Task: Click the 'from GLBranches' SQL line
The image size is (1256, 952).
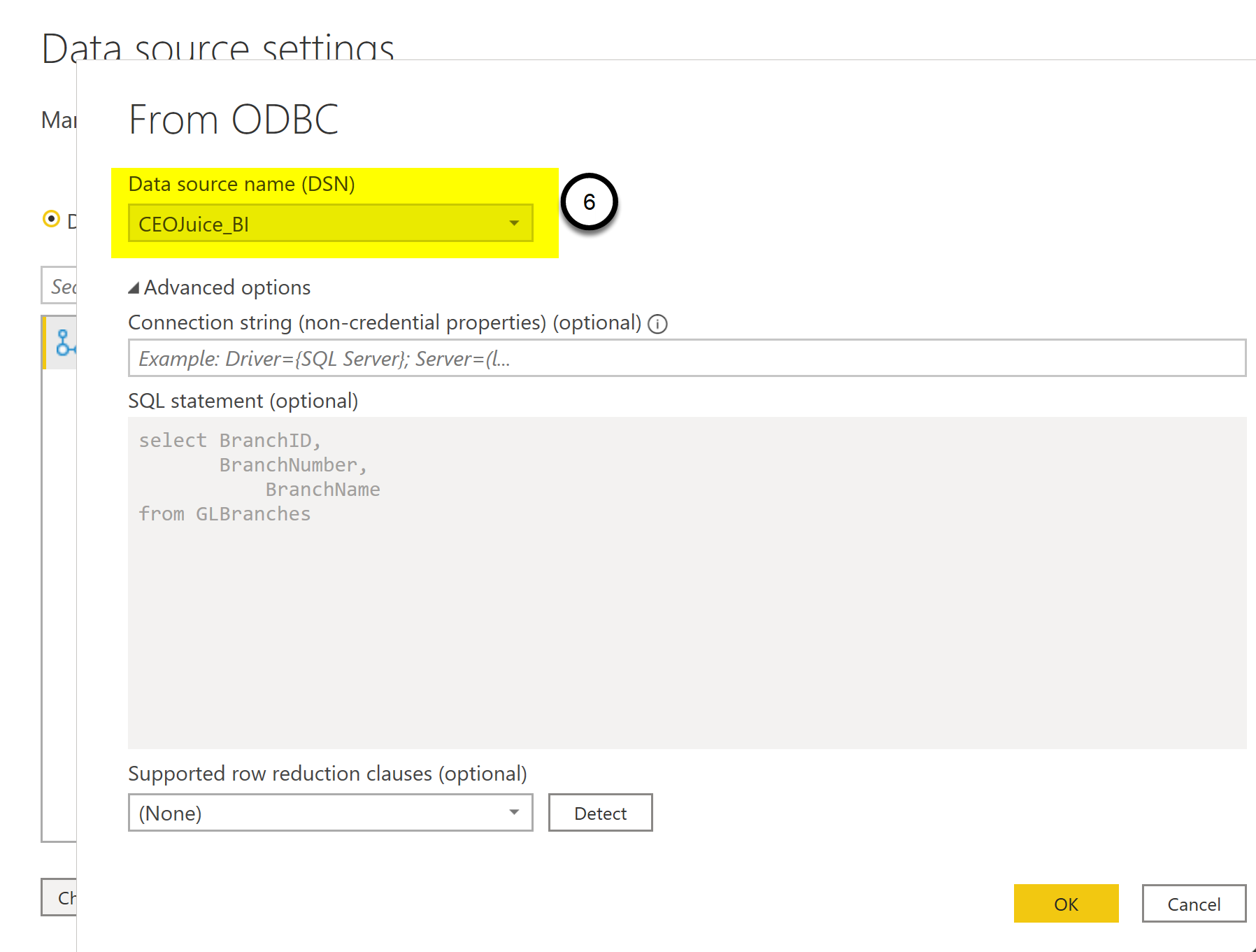Action: click(x=224, y=514)
